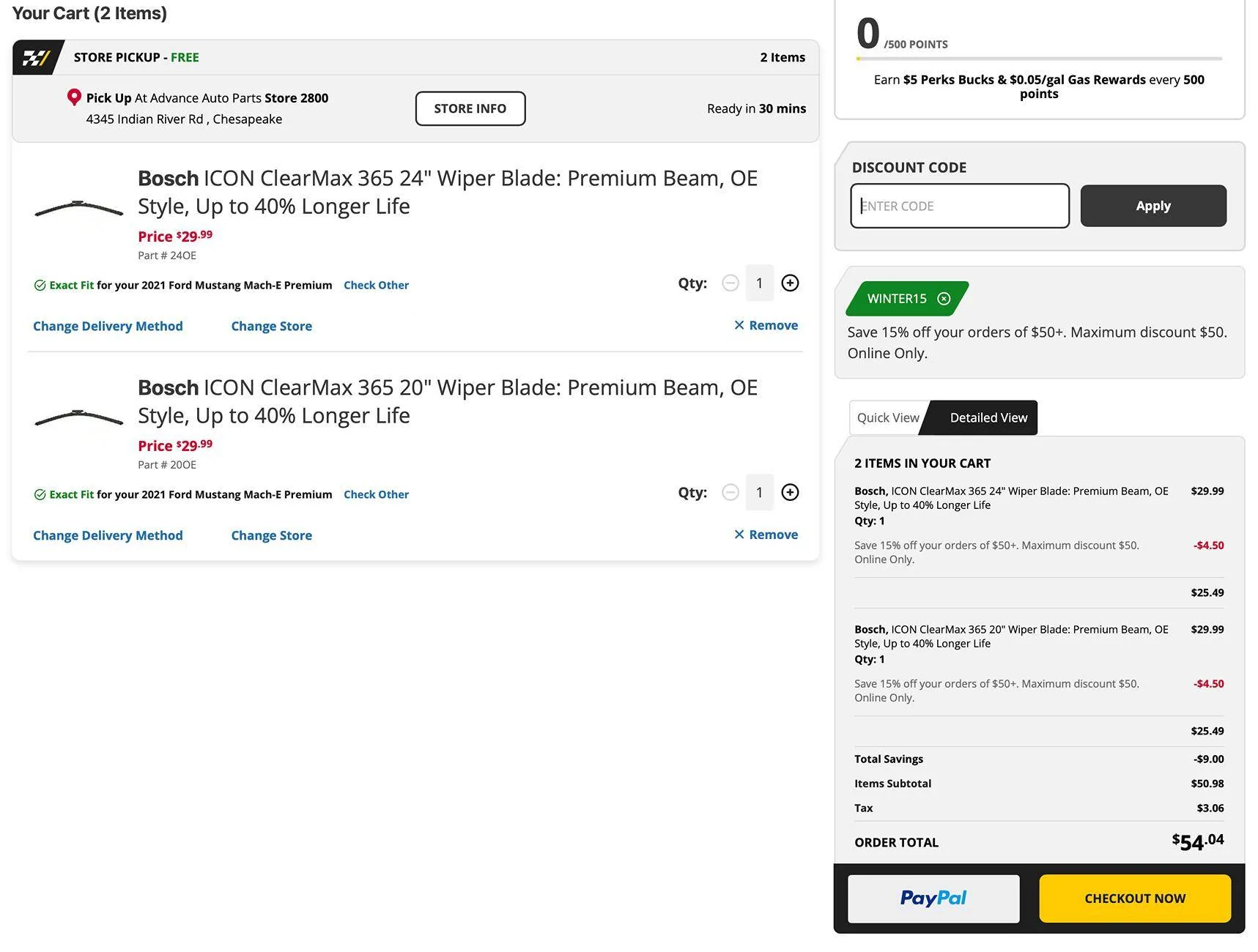Click the discount code input field
The width and height of the screenshot is (1258, 952).
point(960,206)
